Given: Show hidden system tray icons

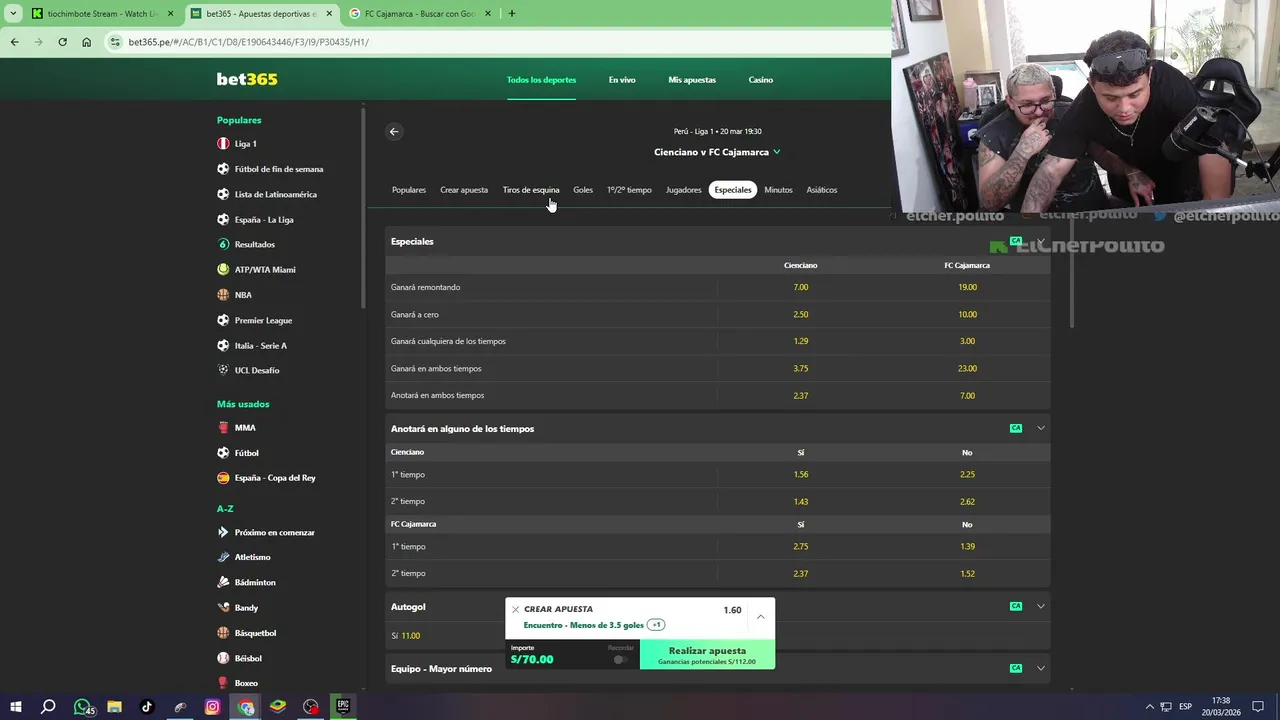Looking at the screenshot, I should click(x=1150, y=706).
